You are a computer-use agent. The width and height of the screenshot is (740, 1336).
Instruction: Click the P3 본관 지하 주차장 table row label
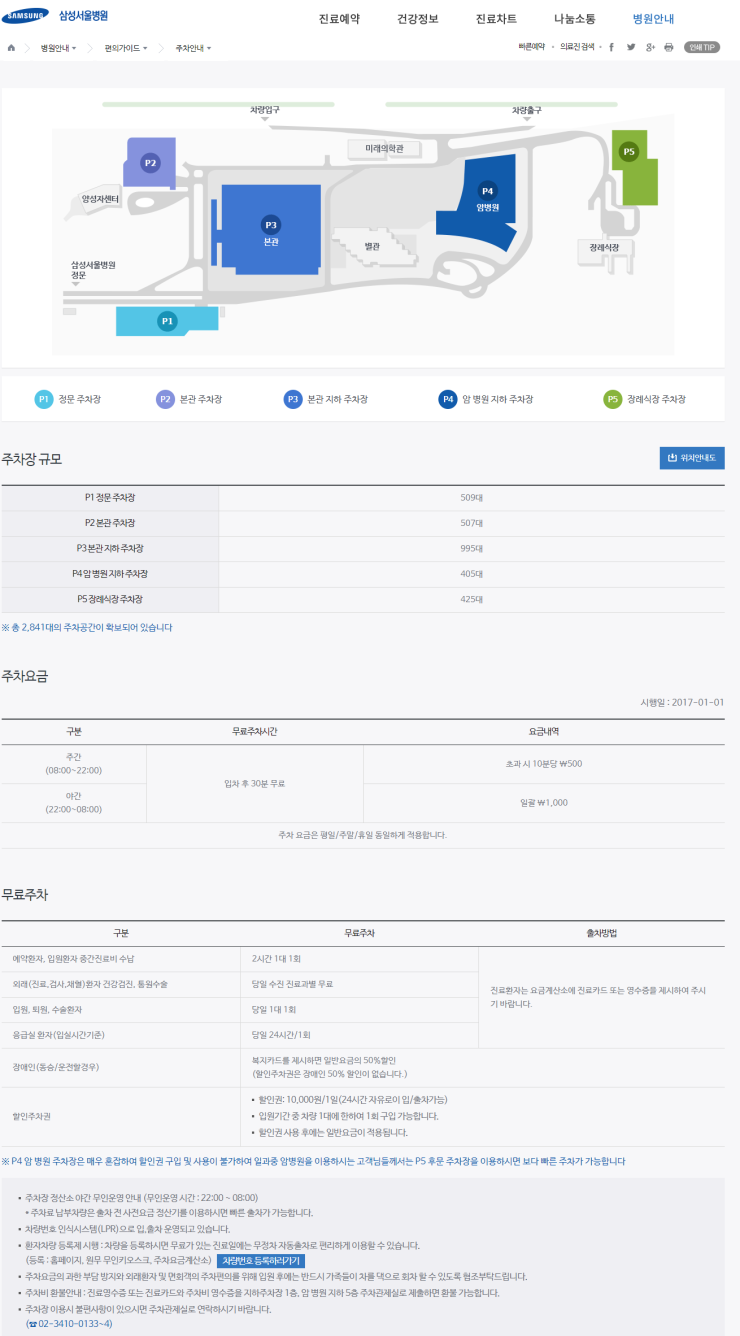click(x=110, y=549)
